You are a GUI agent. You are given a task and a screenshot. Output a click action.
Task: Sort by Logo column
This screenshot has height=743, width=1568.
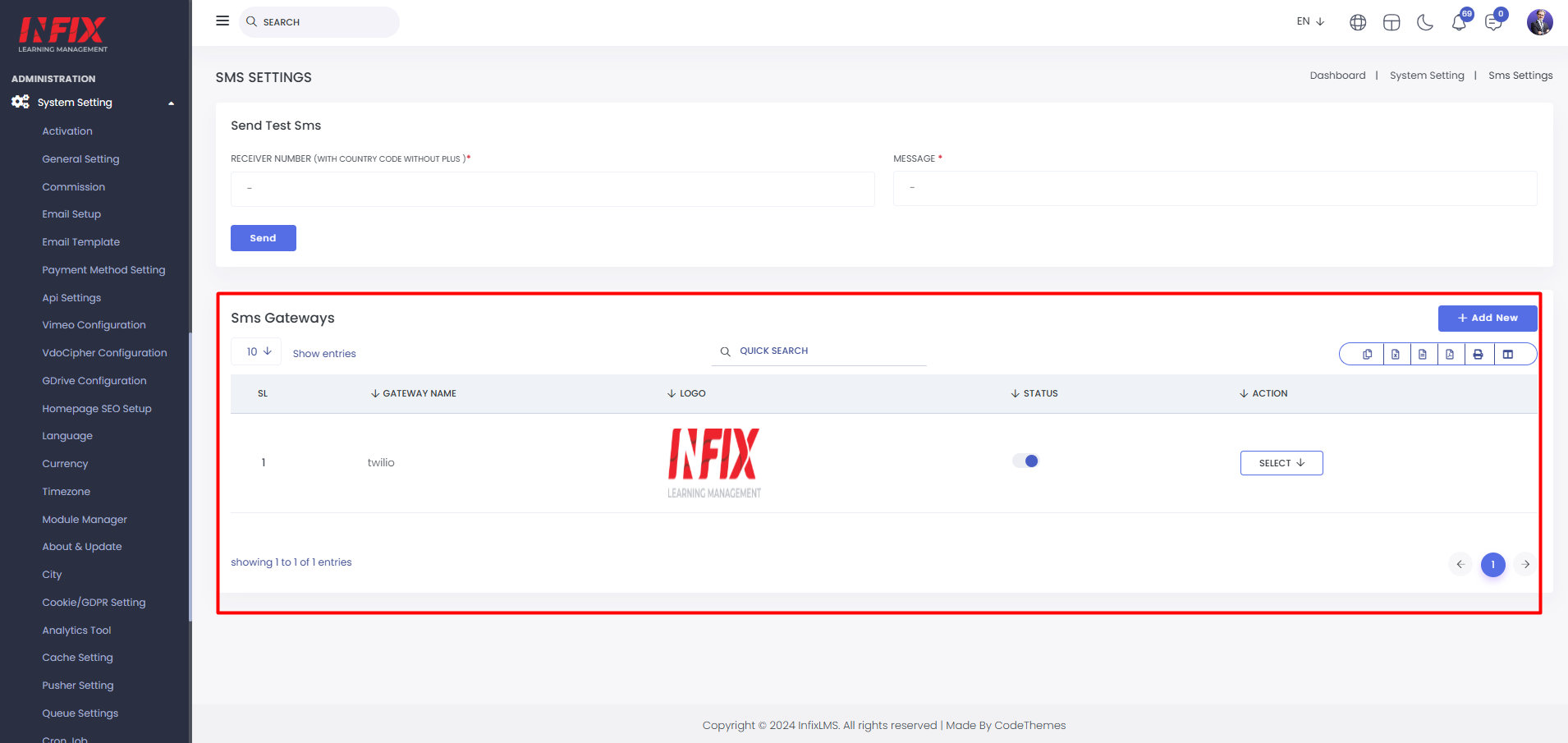click(686, 393)
